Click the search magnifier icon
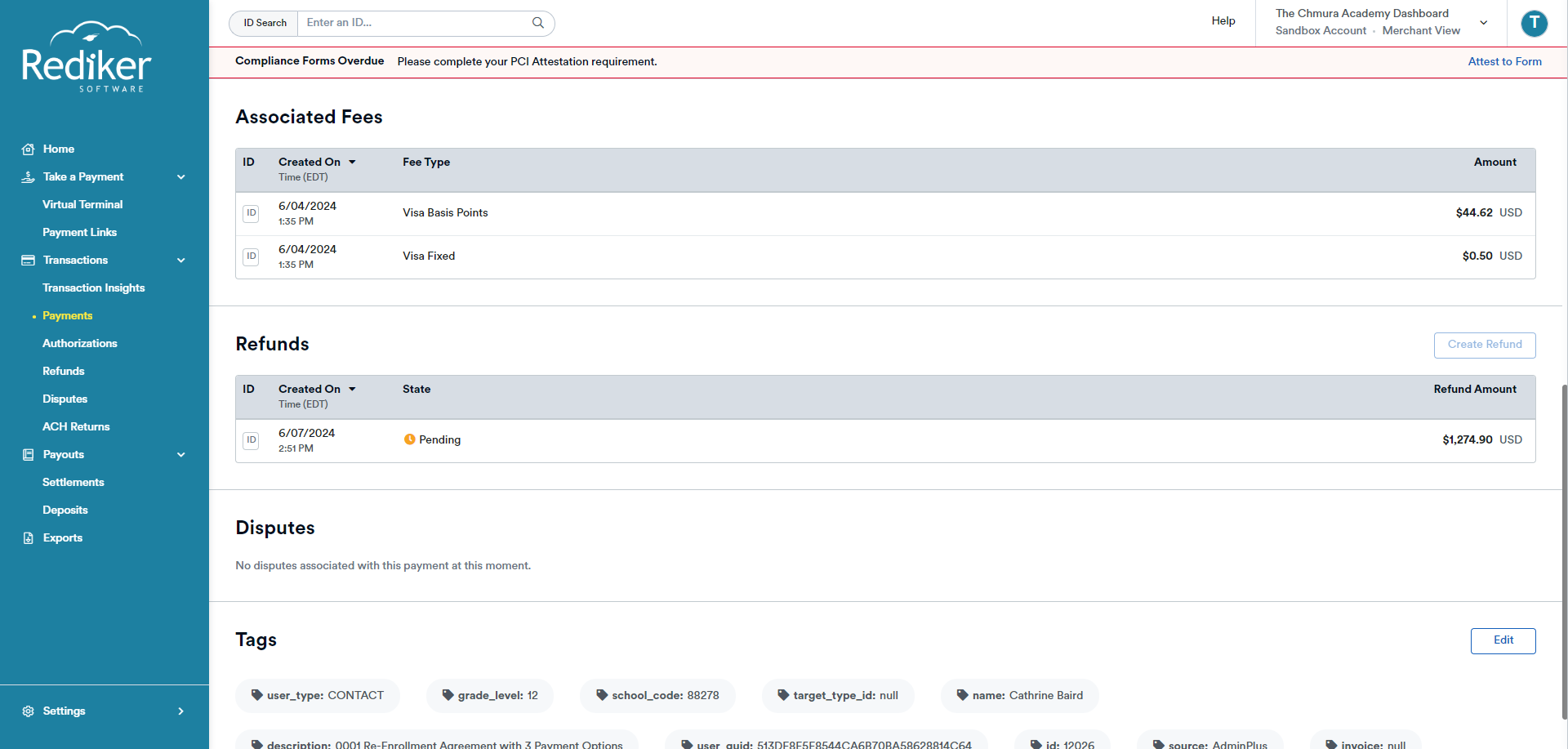Image resolution: width=1568 pixels, height=749 pixels. [x=538, y=23]
